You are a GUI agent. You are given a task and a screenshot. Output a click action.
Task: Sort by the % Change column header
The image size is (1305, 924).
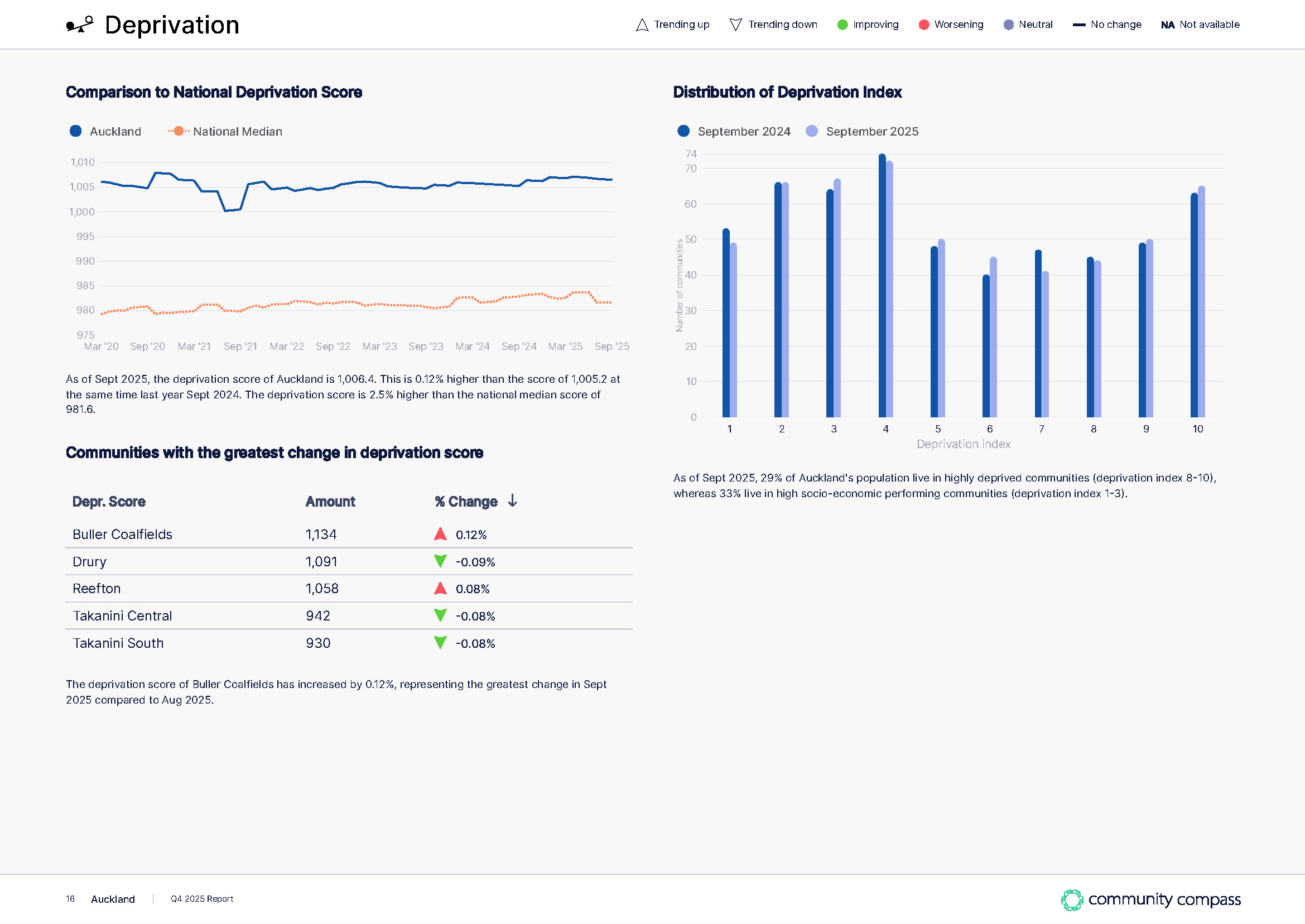(x=466, y=501)
